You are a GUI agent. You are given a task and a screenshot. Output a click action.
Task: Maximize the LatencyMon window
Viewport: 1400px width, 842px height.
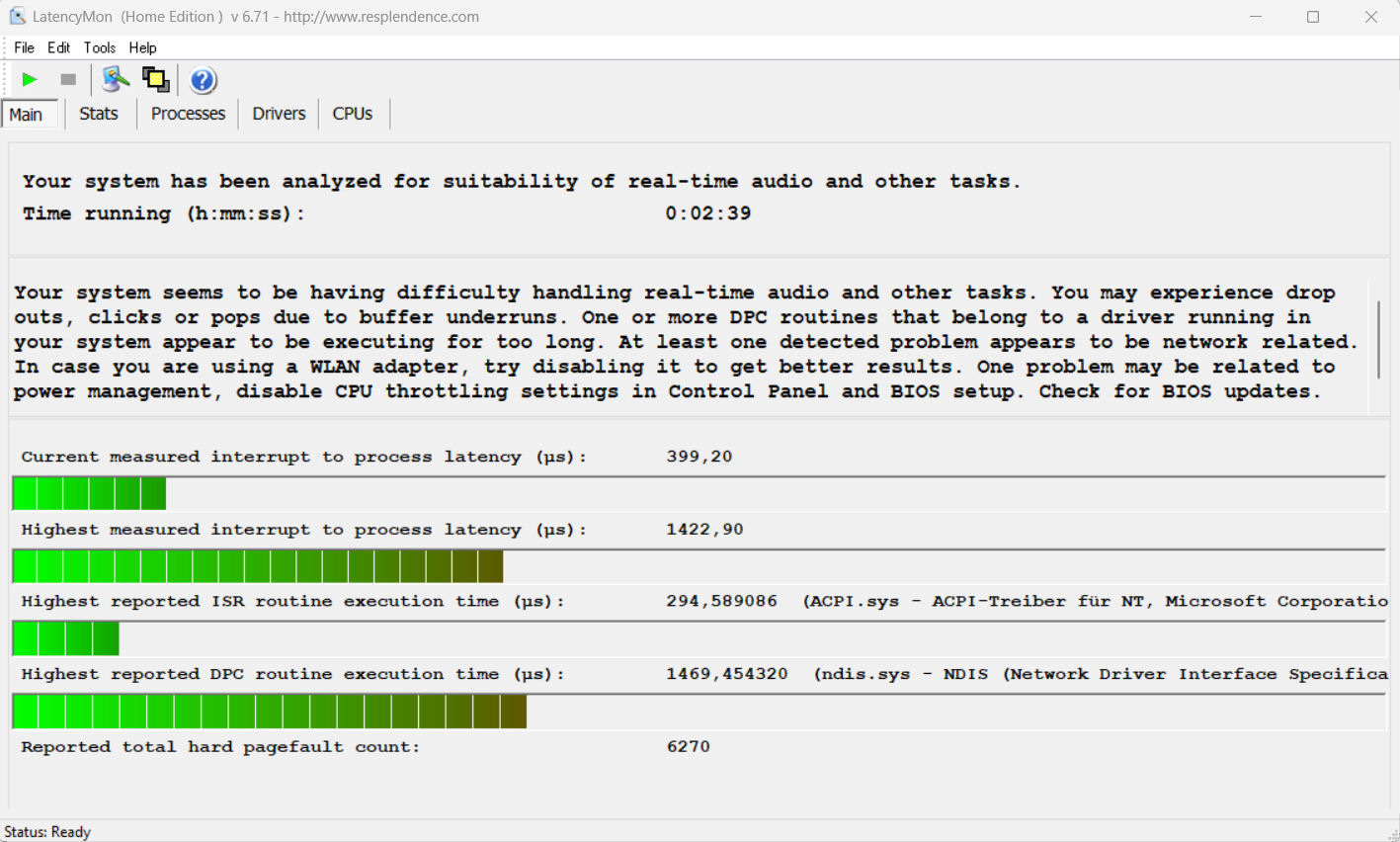click(x=1313, y=17)
